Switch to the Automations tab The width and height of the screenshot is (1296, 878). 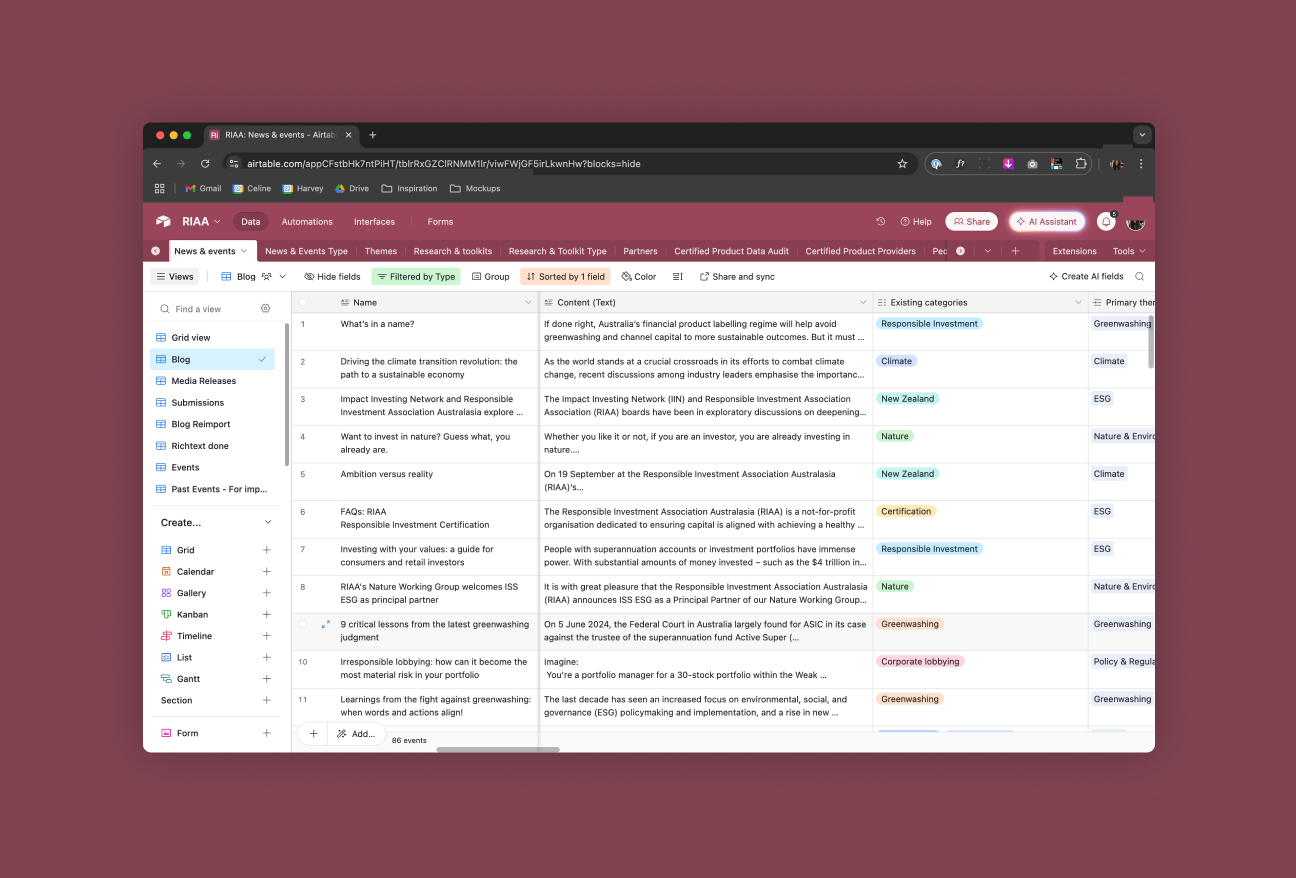click(307, 222)
